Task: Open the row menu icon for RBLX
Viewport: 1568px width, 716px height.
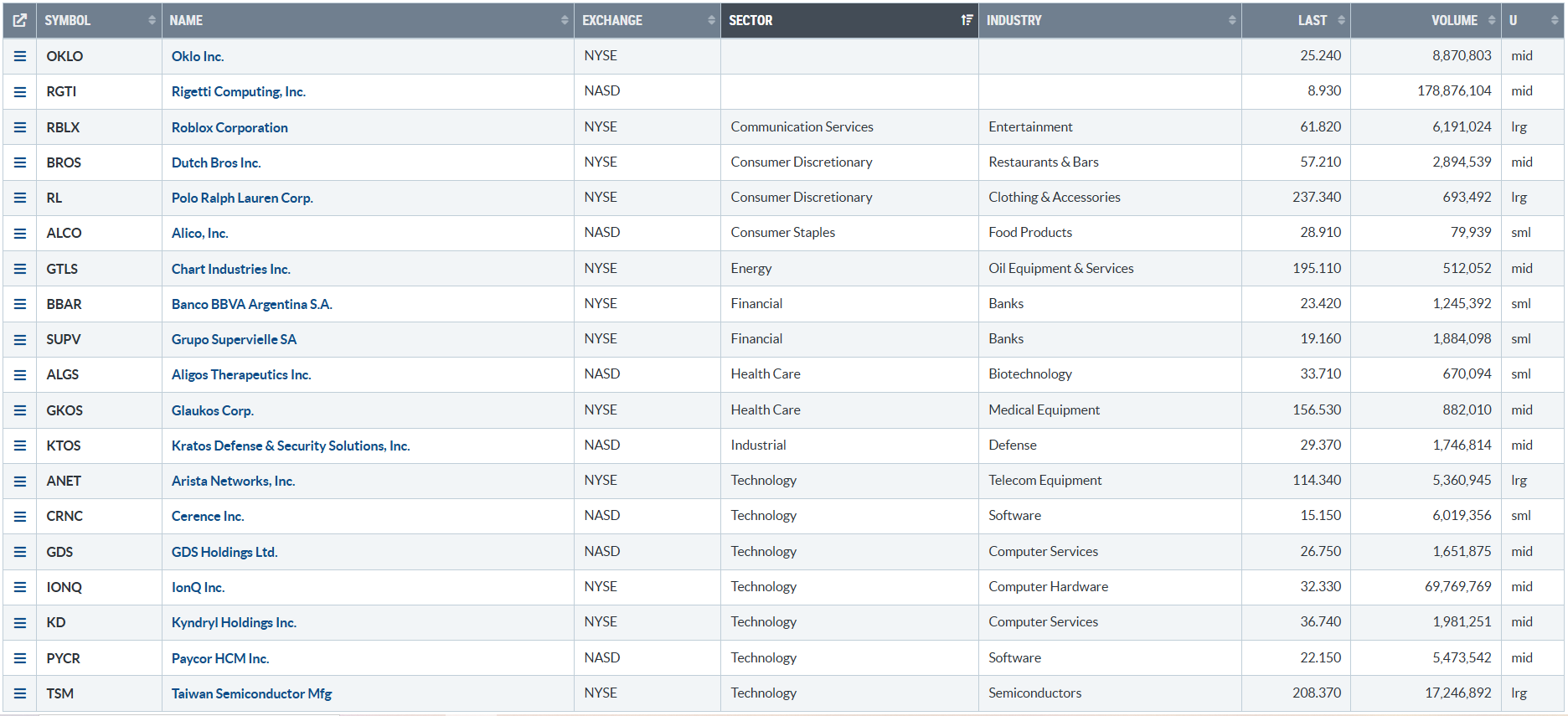Action: click(x=20, y=127)
